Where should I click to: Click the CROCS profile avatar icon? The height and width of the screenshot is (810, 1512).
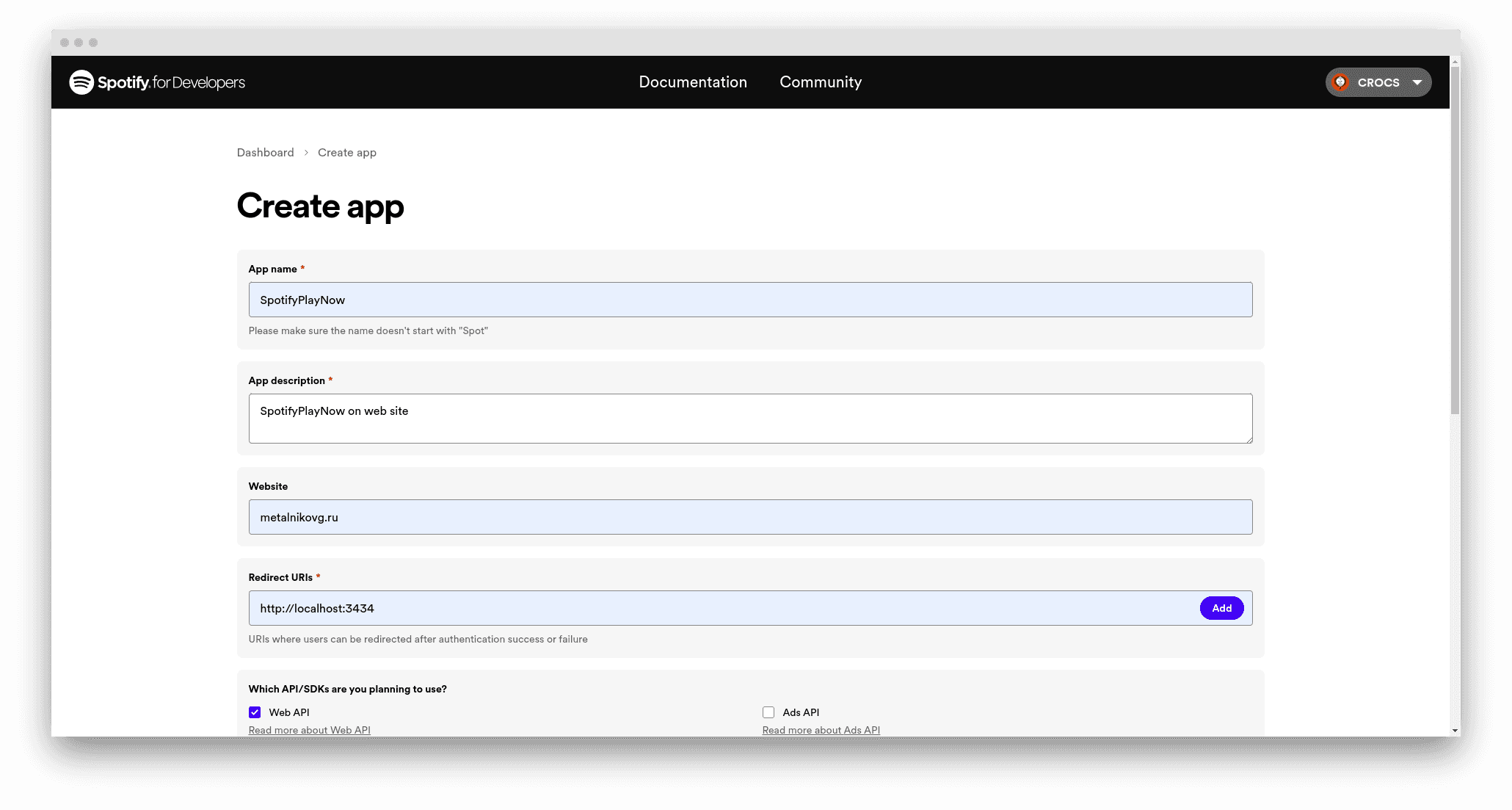click(1340, 82)
